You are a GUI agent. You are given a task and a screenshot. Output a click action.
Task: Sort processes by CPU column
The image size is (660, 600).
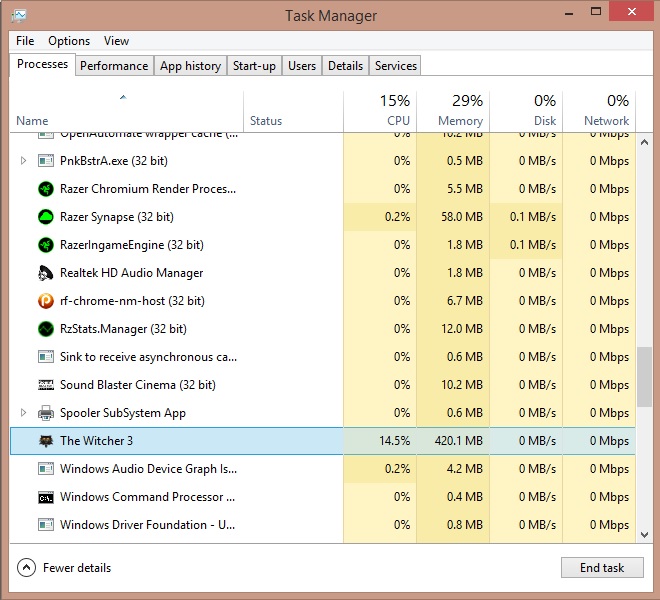pos(380,112)
